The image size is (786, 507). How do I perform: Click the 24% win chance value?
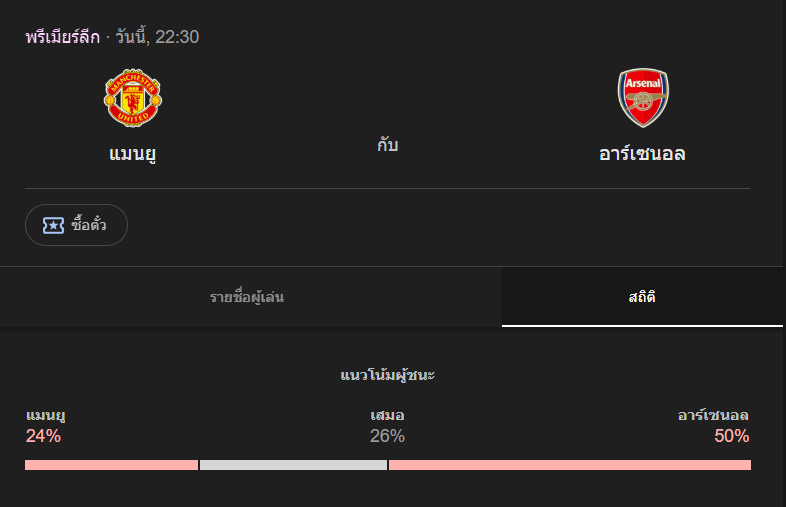(x=43, y=436)
